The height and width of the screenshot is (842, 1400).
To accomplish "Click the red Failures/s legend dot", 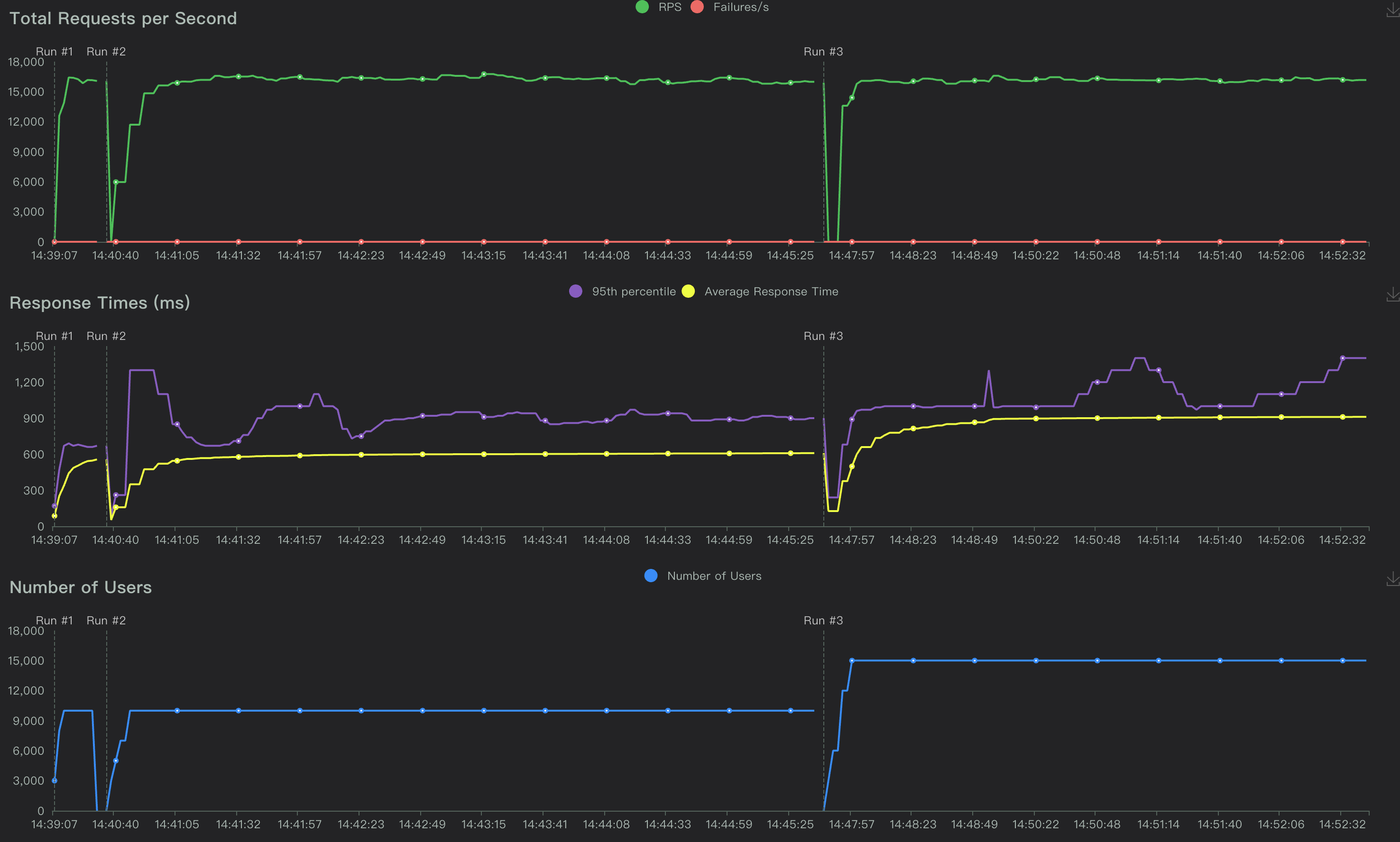I will (x=697, y=8).
